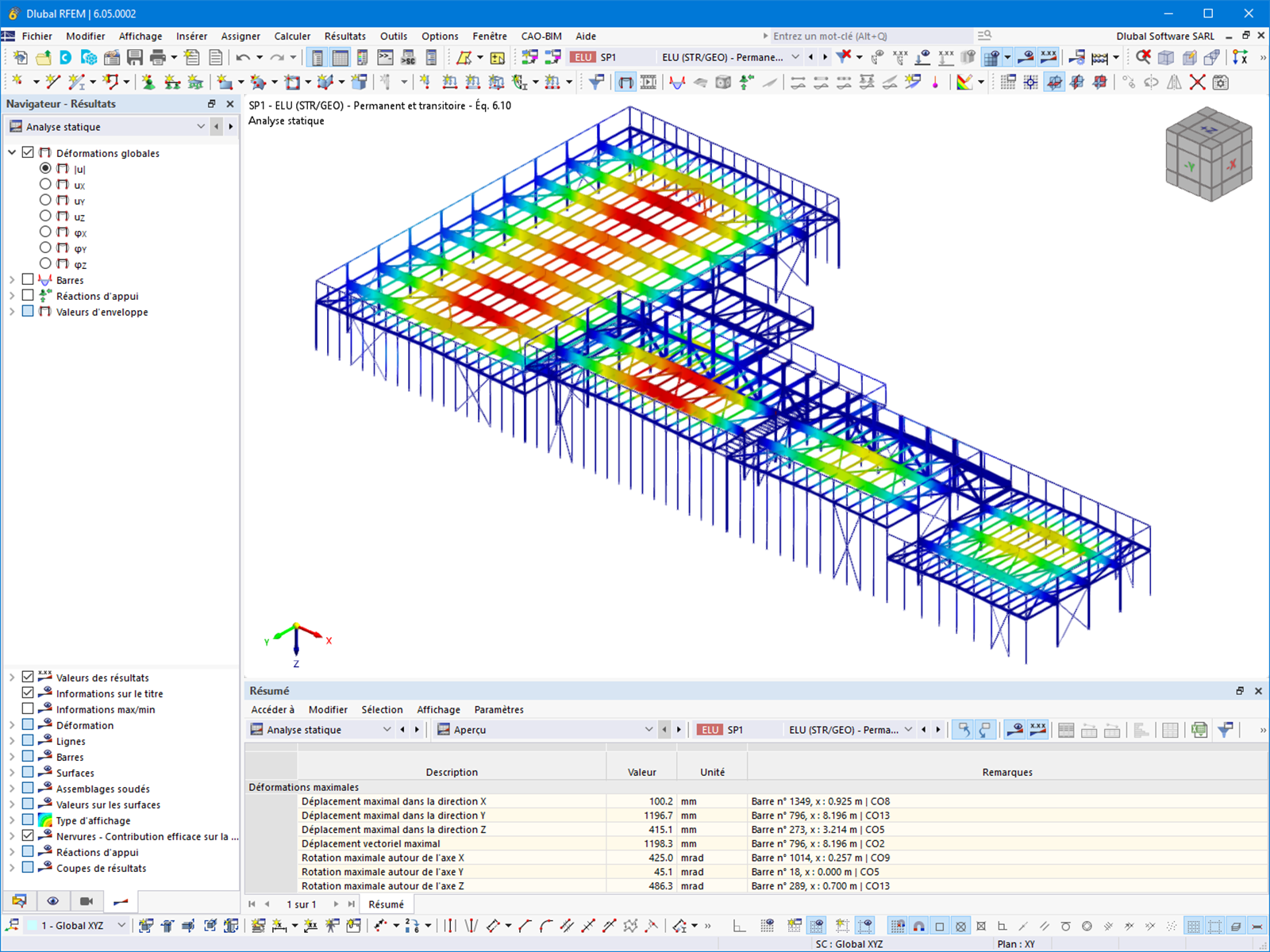Toggle the Type d'affichage color checkbox
Viewport: 1270px width, 952px height.
point(28,820)
